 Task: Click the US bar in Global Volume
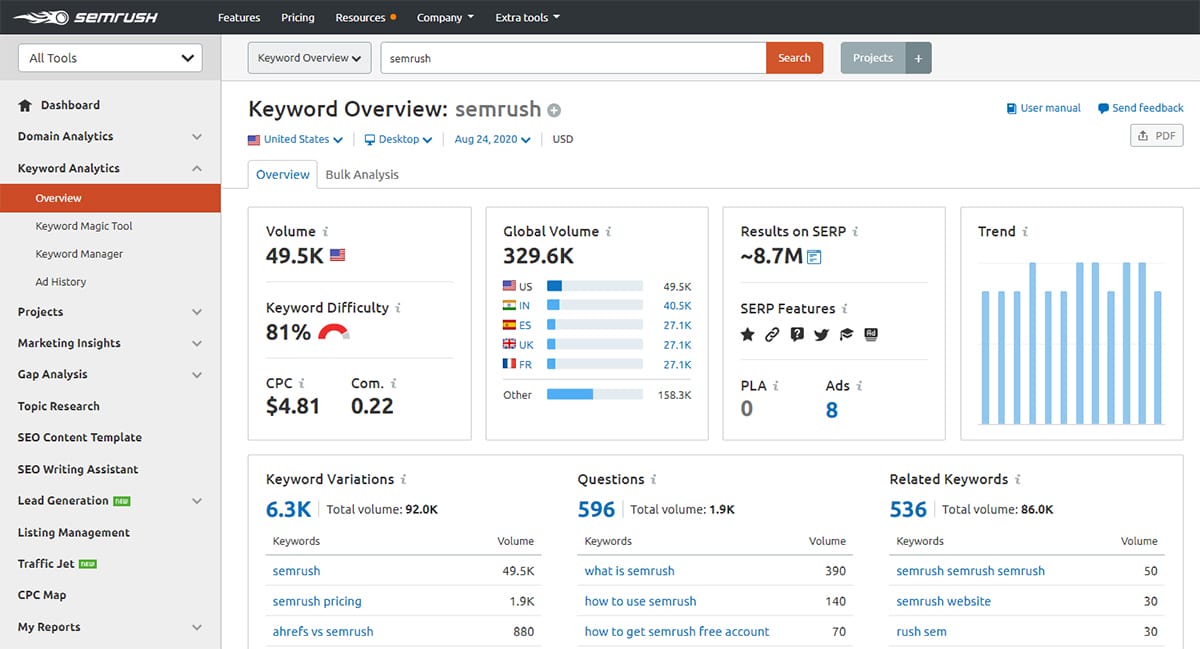click(594, 287)
